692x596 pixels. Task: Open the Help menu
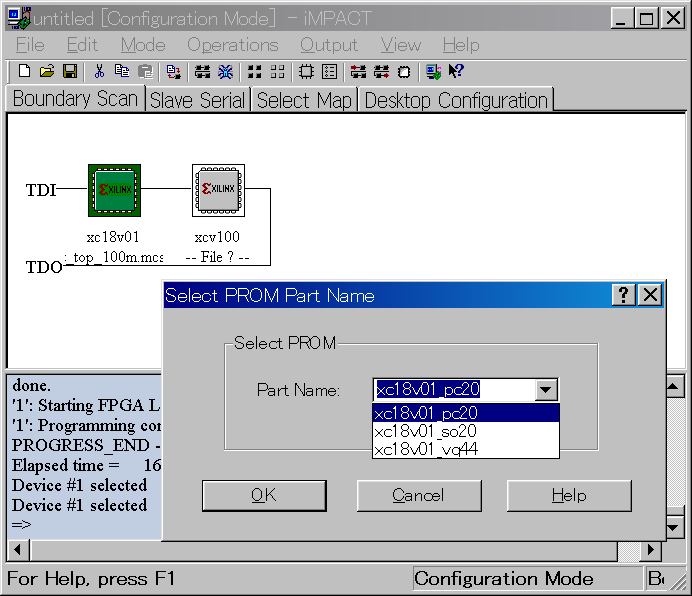click(x=461, y=45)
